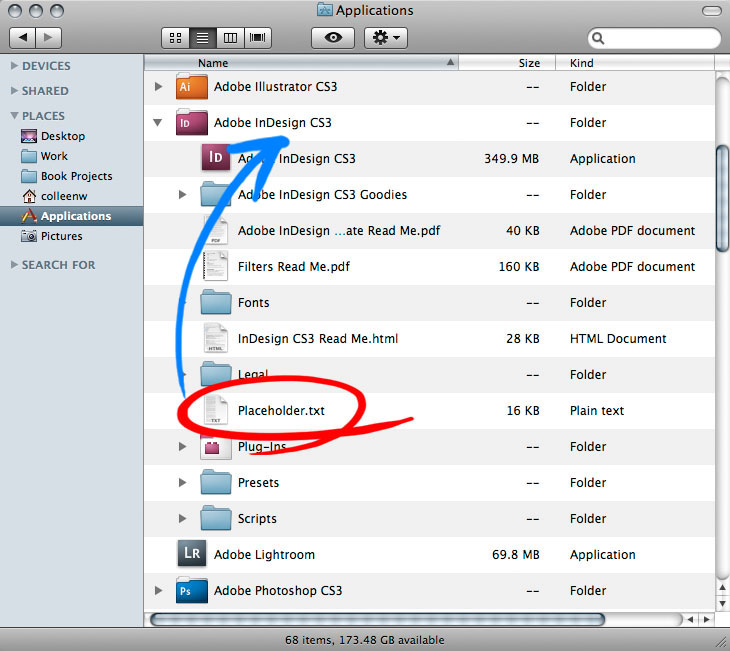Select the InDesign CS3 application icon
Screen dimensions: 730x651
(216, 157)
